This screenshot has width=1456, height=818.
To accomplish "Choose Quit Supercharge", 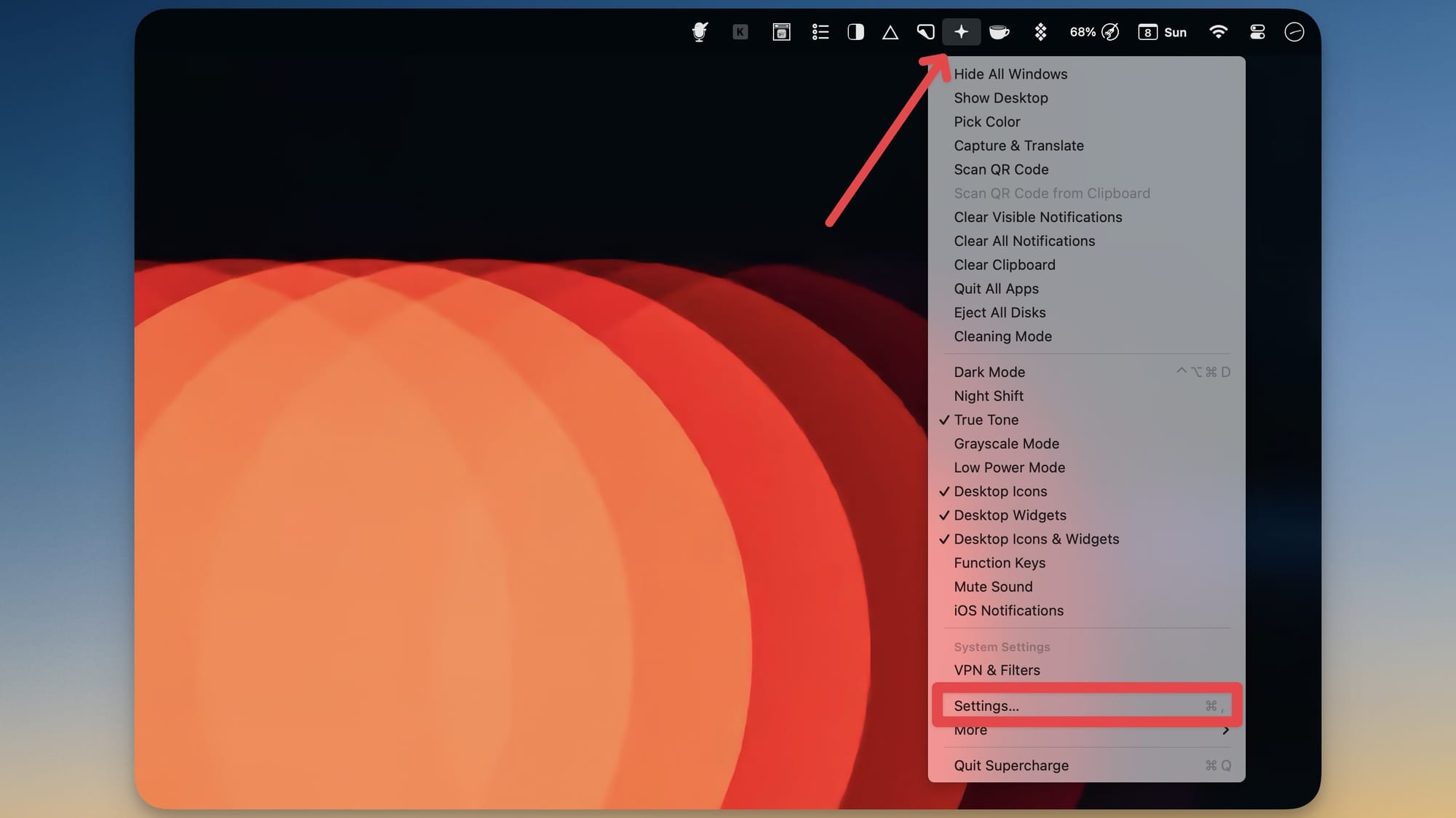I will click(1086, 766).
